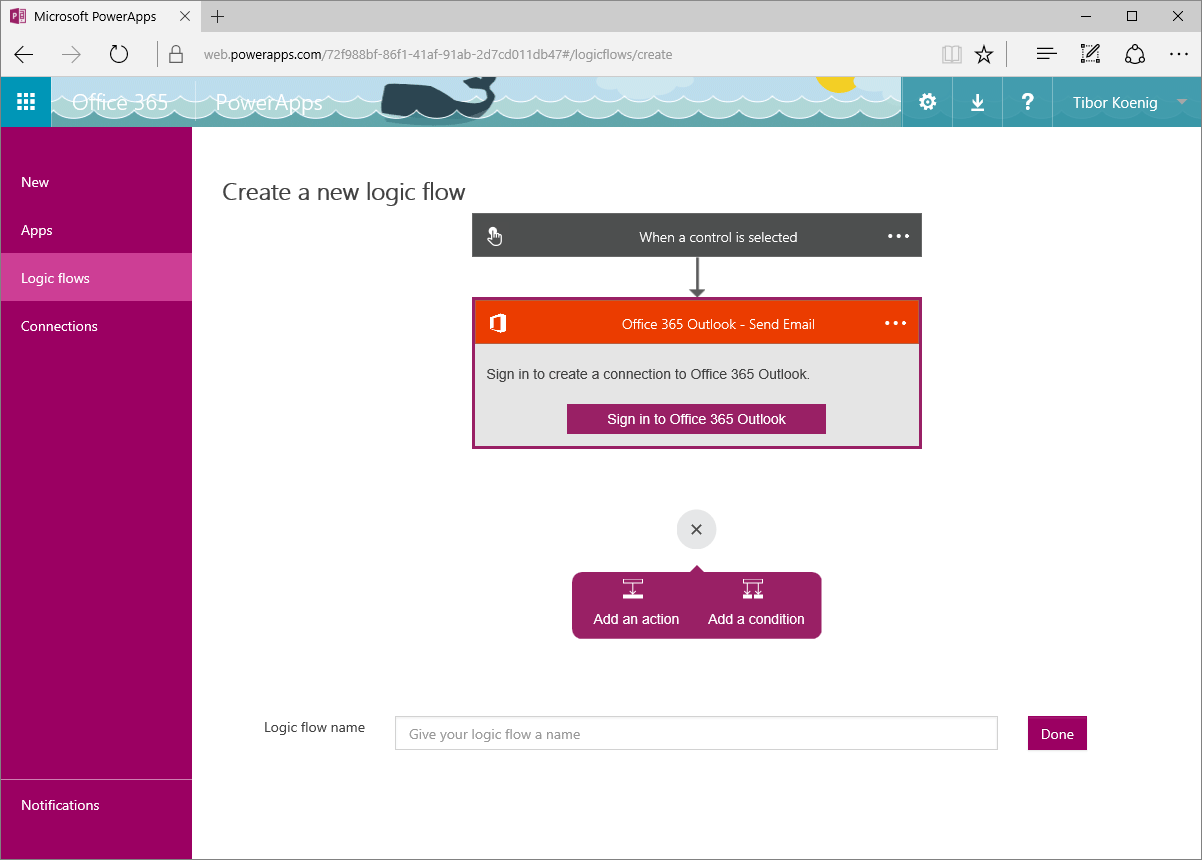The width and height of the screenshot is (1202, 860).
Task: Refresh the page
Action: pos(119,54)
